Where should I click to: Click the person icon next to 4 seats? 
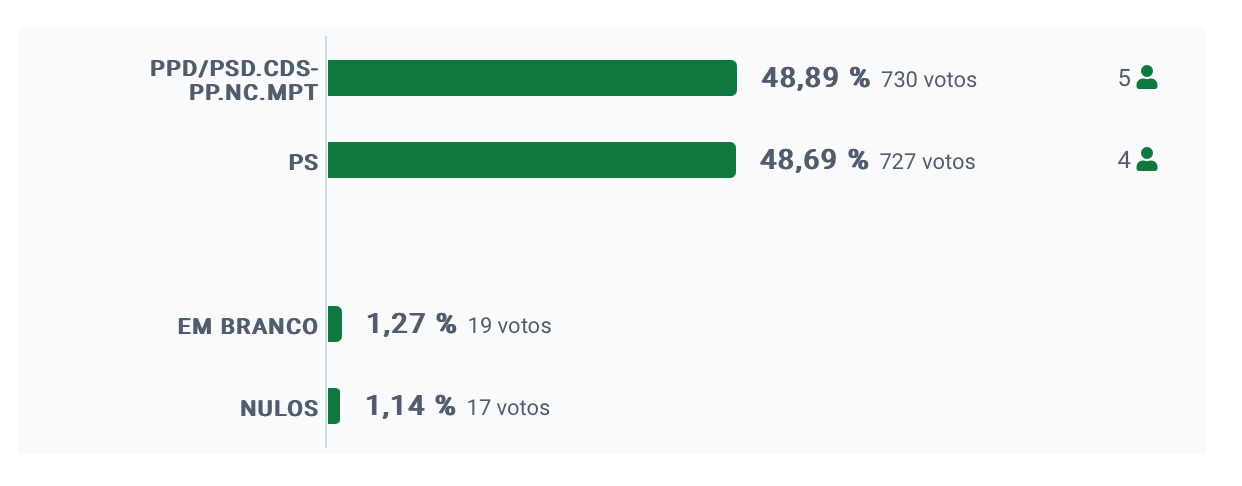1147,160
